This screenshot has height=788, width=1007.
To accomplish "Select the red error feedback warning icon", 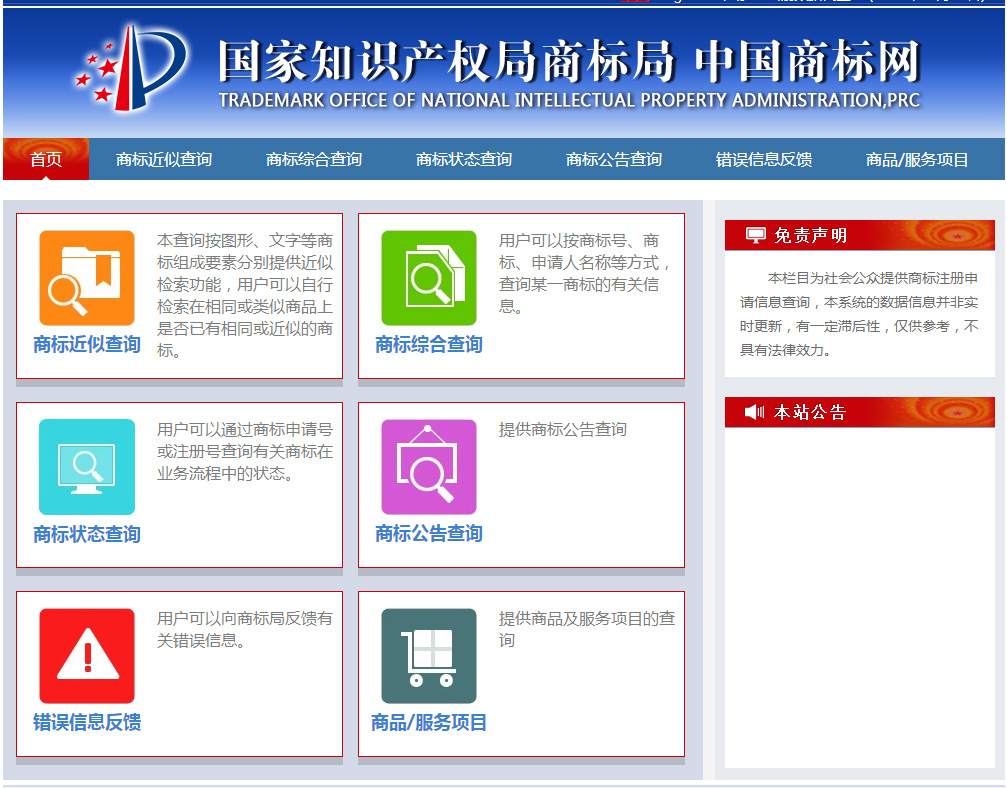I will (87, 657).
